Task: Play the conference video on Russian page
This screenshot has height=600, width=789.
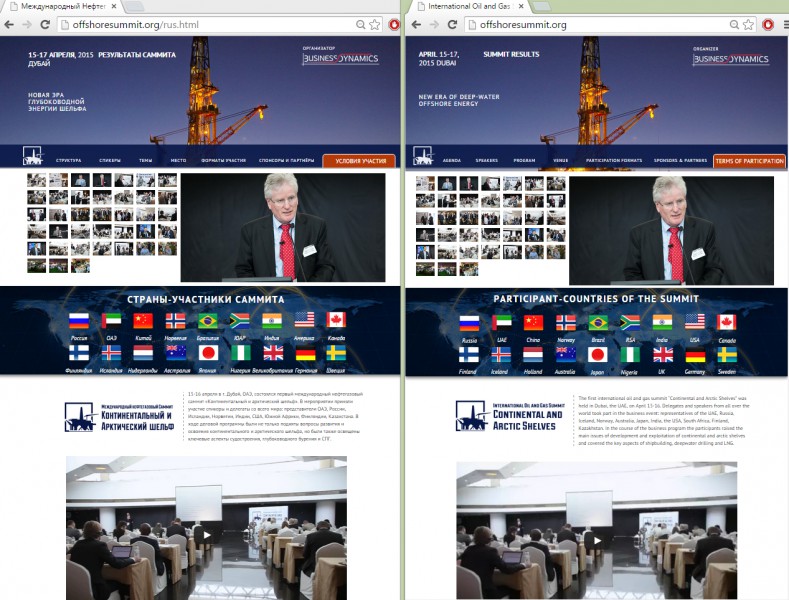Action: point(207,535)
